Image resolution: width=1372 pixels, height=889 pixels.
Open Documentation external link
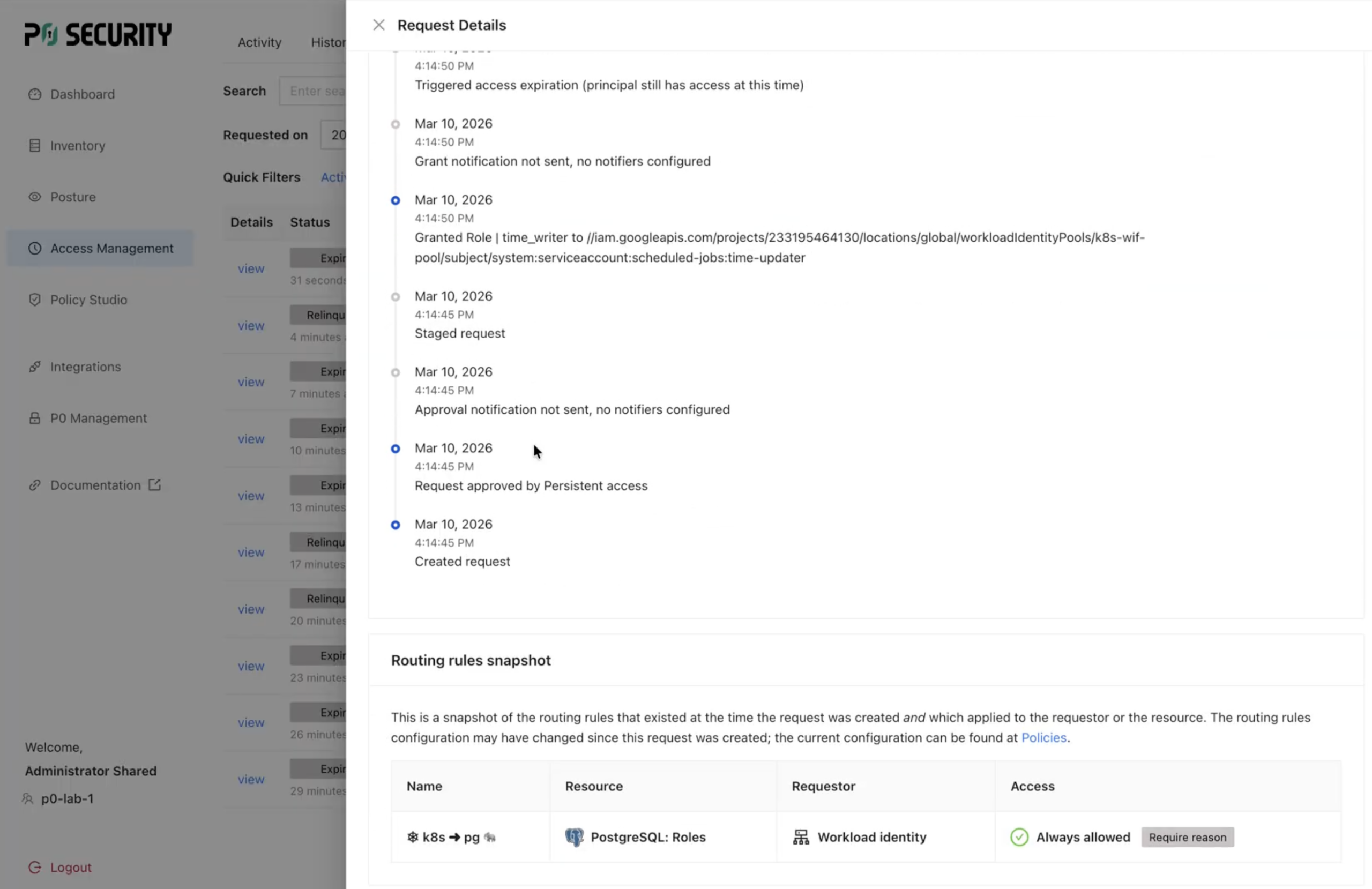154,485
